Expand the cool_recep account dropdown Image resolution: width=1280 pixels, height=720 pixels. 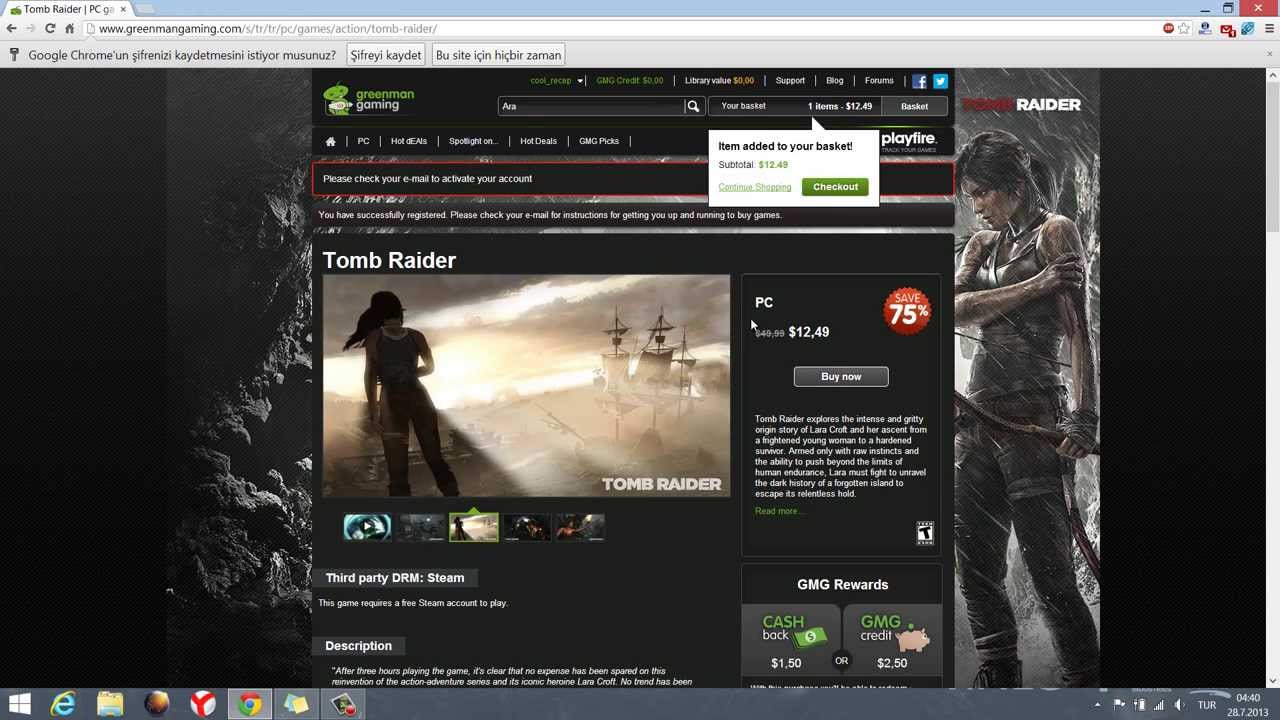coord(557,81)
